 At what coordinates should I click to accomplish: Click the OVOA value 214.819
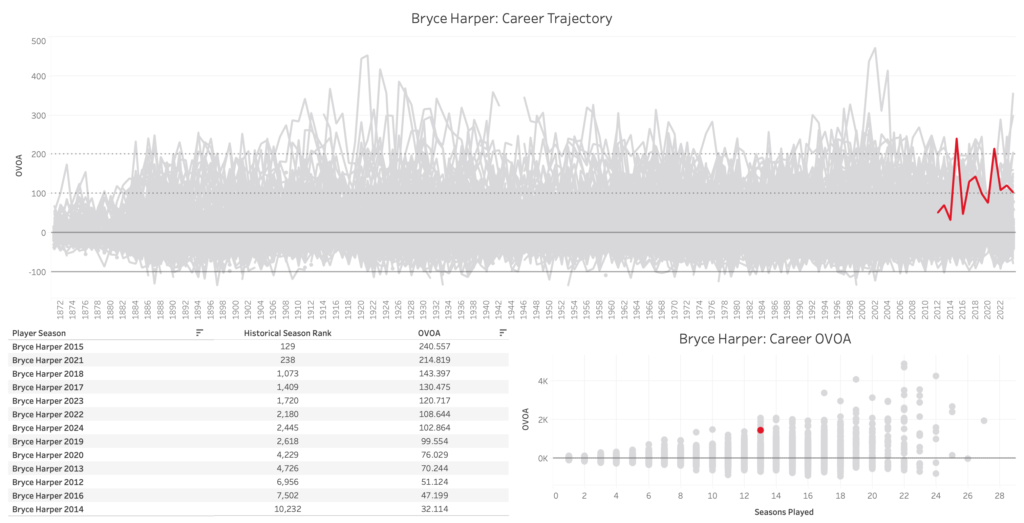434,360
